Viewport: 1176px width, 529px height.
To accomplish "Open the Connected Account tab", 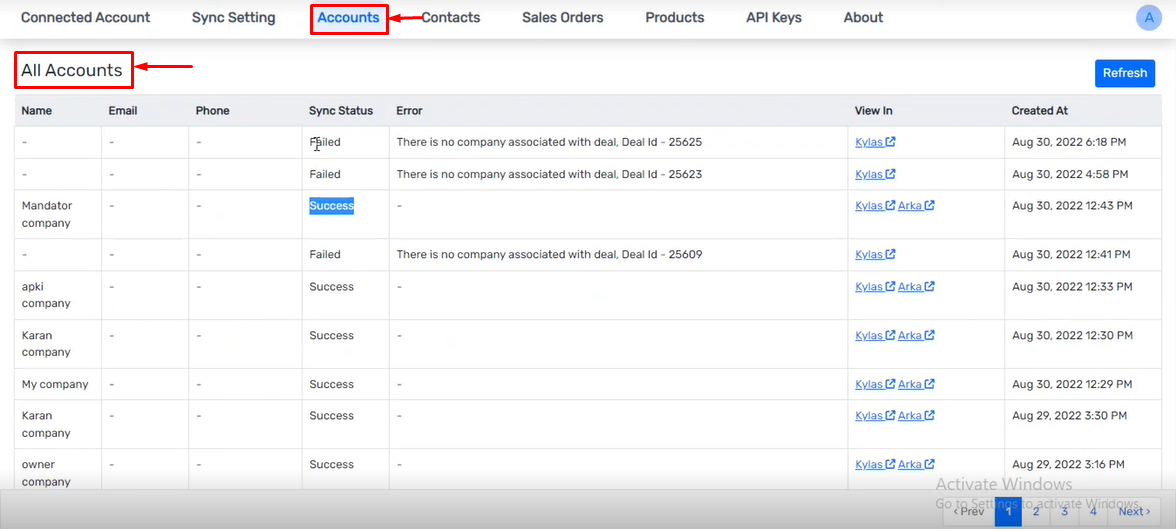I will [x=86, y=17].
